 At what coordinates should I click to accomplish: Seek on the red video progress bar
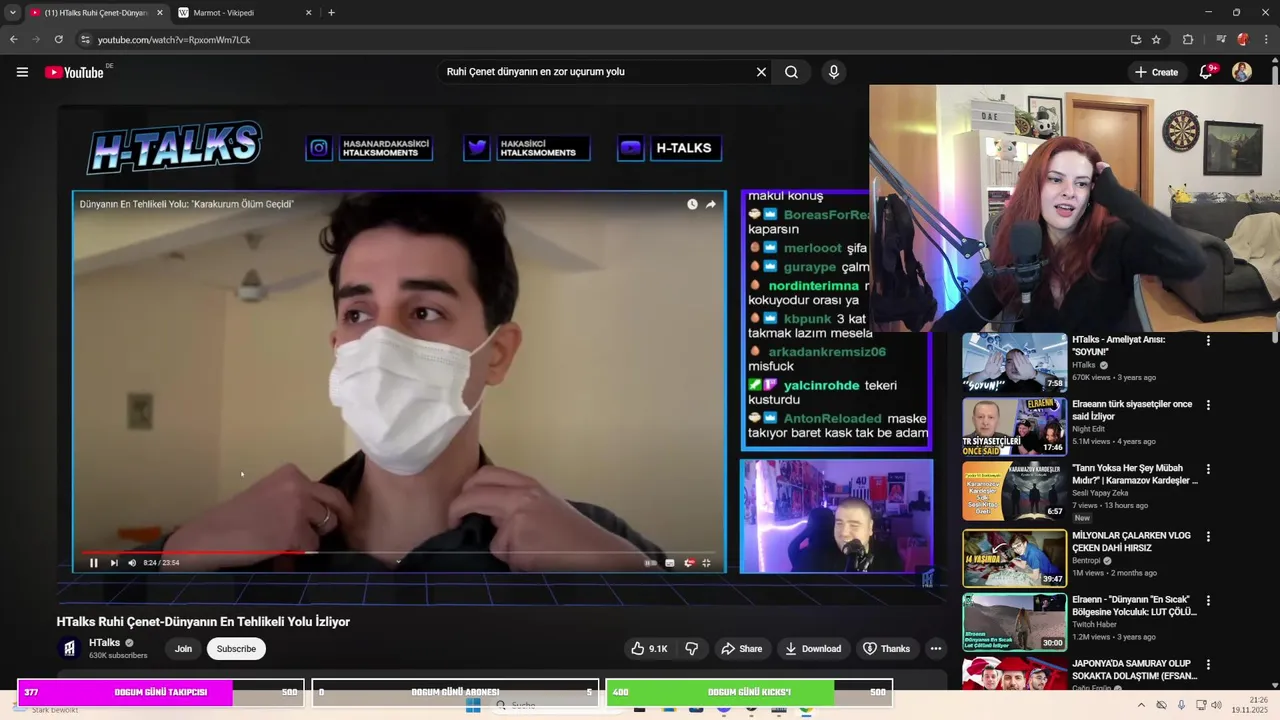click(400, 552)
